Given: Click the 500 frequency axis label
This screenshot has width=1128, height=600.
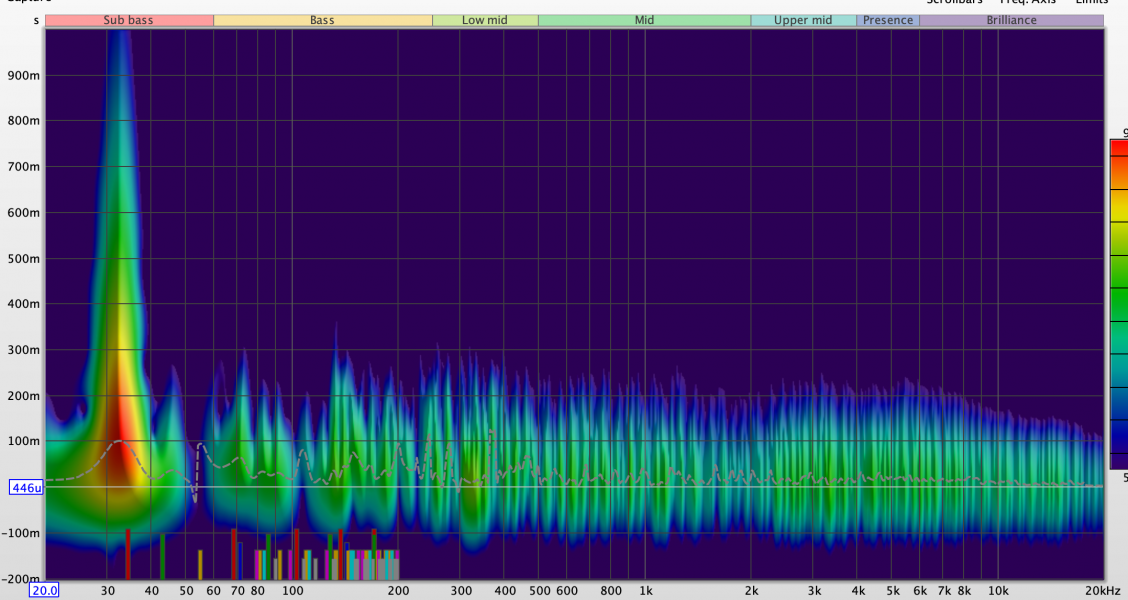Looking at the screenshot, I should [539, 591].
